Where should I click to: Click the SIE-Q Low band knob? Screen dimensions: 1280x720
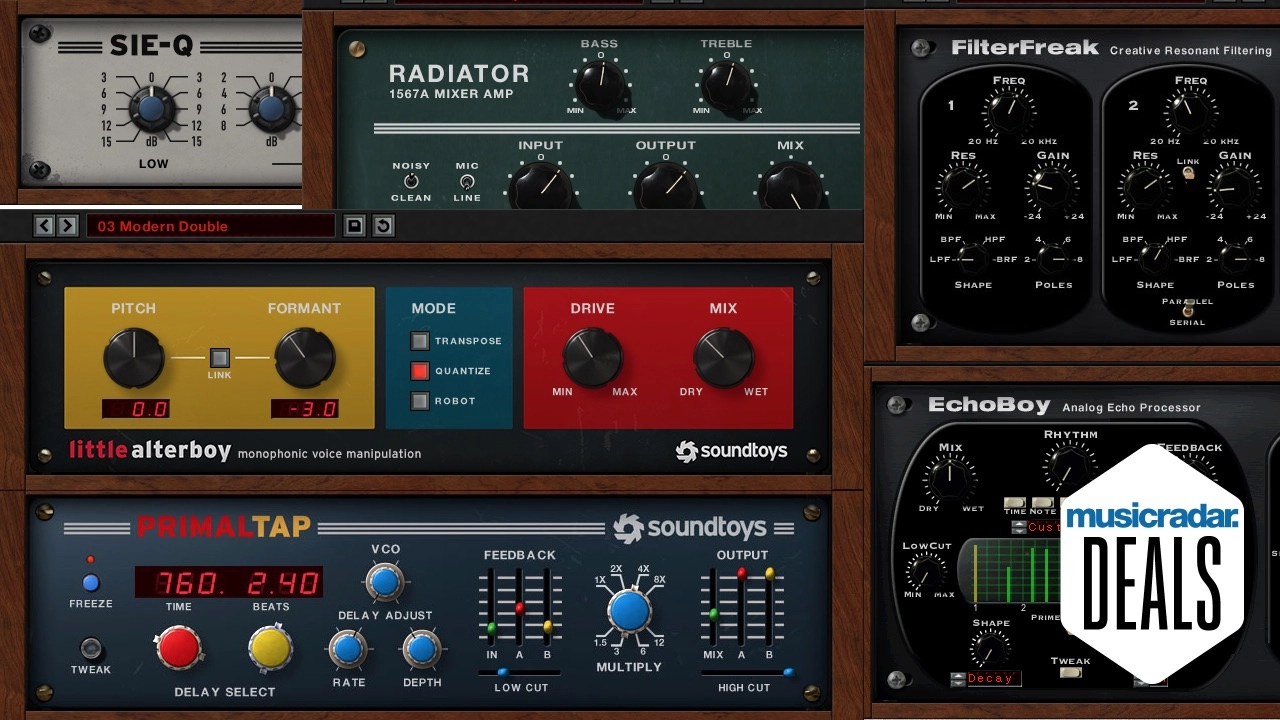coord(152,109)
